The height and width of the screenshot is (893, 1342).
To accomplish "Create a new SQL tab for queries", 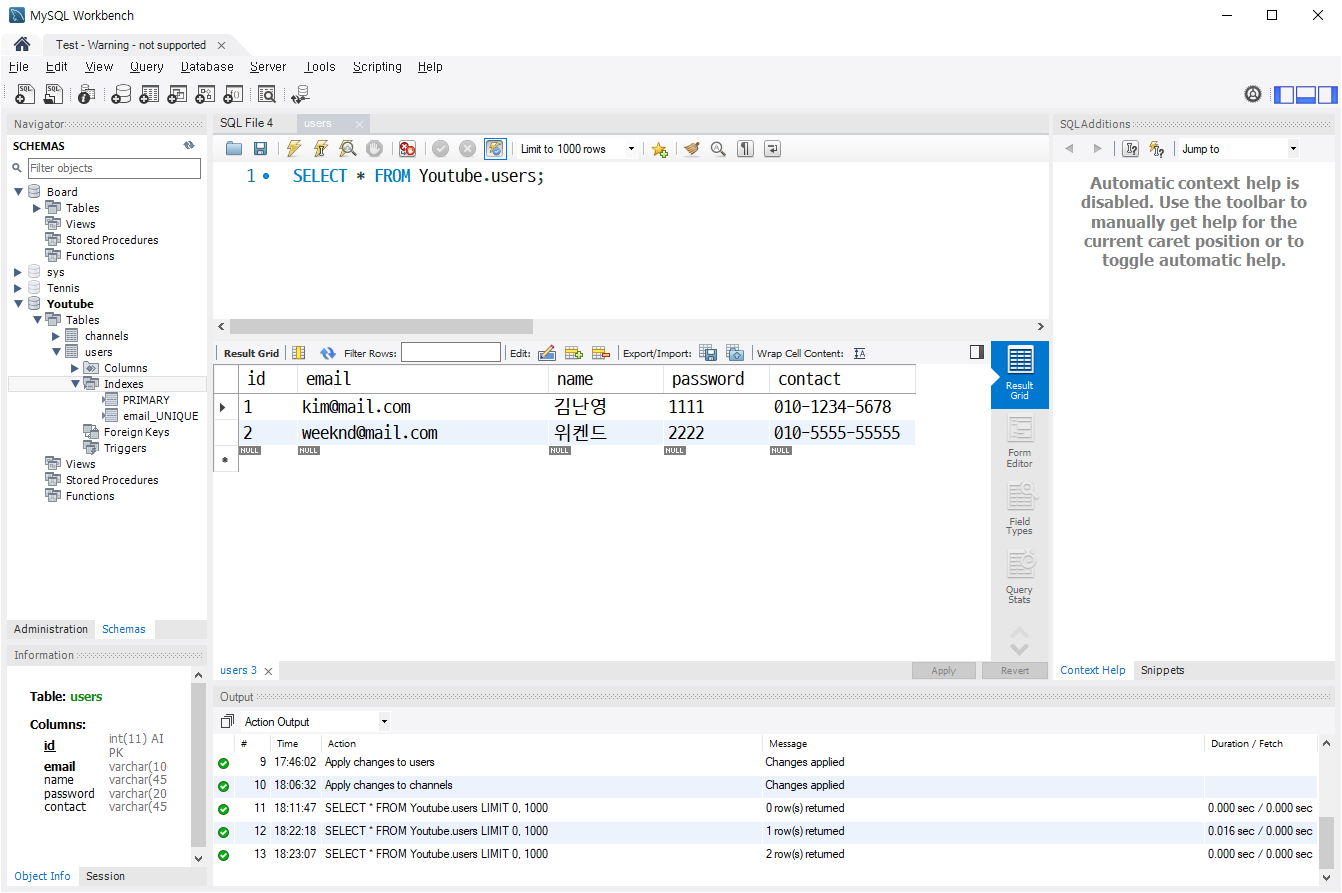I will coord(25,94).
